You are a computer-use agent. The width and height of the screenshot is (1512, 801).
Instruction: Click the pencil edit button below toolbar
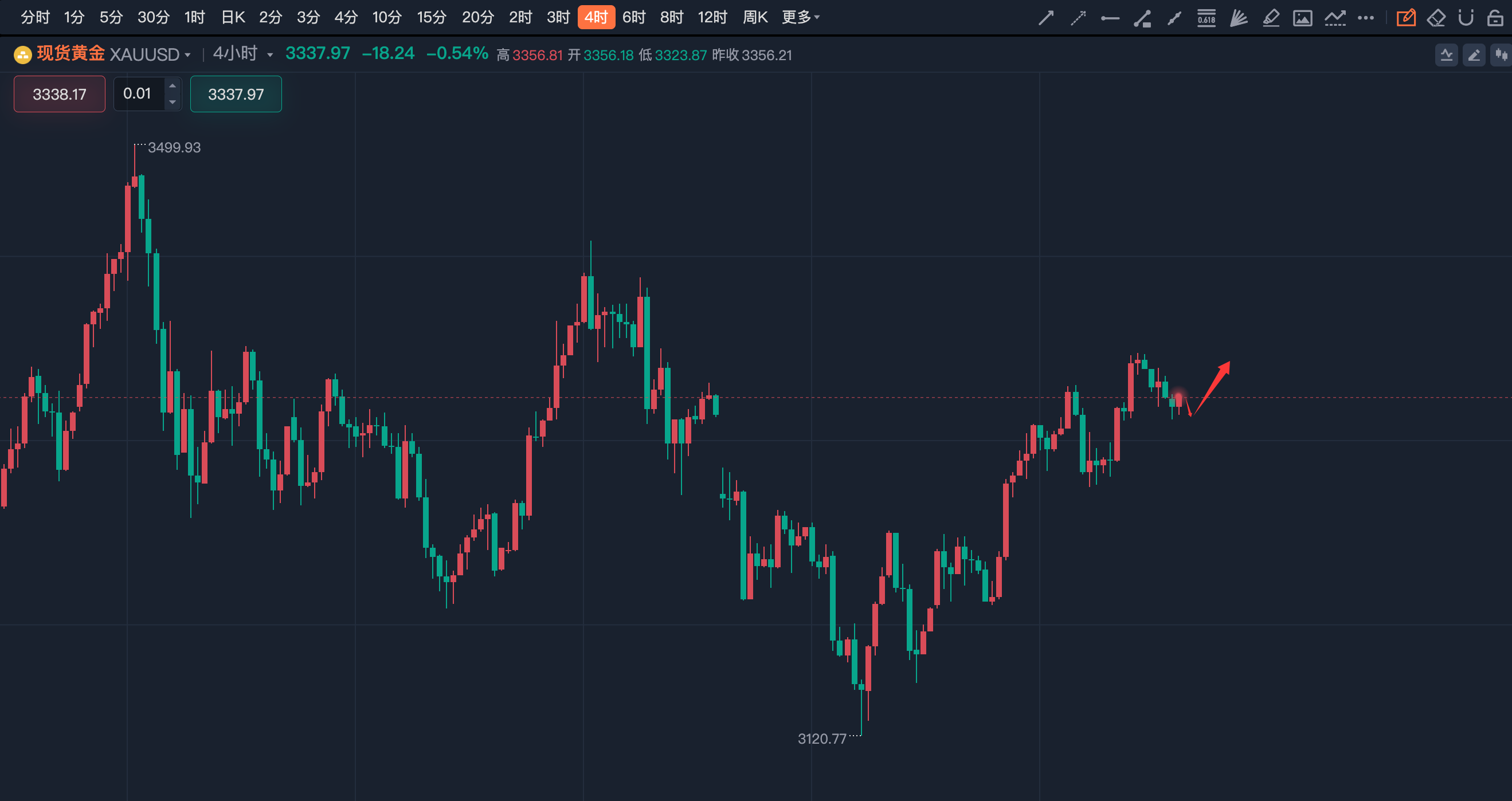(1474, 55)
